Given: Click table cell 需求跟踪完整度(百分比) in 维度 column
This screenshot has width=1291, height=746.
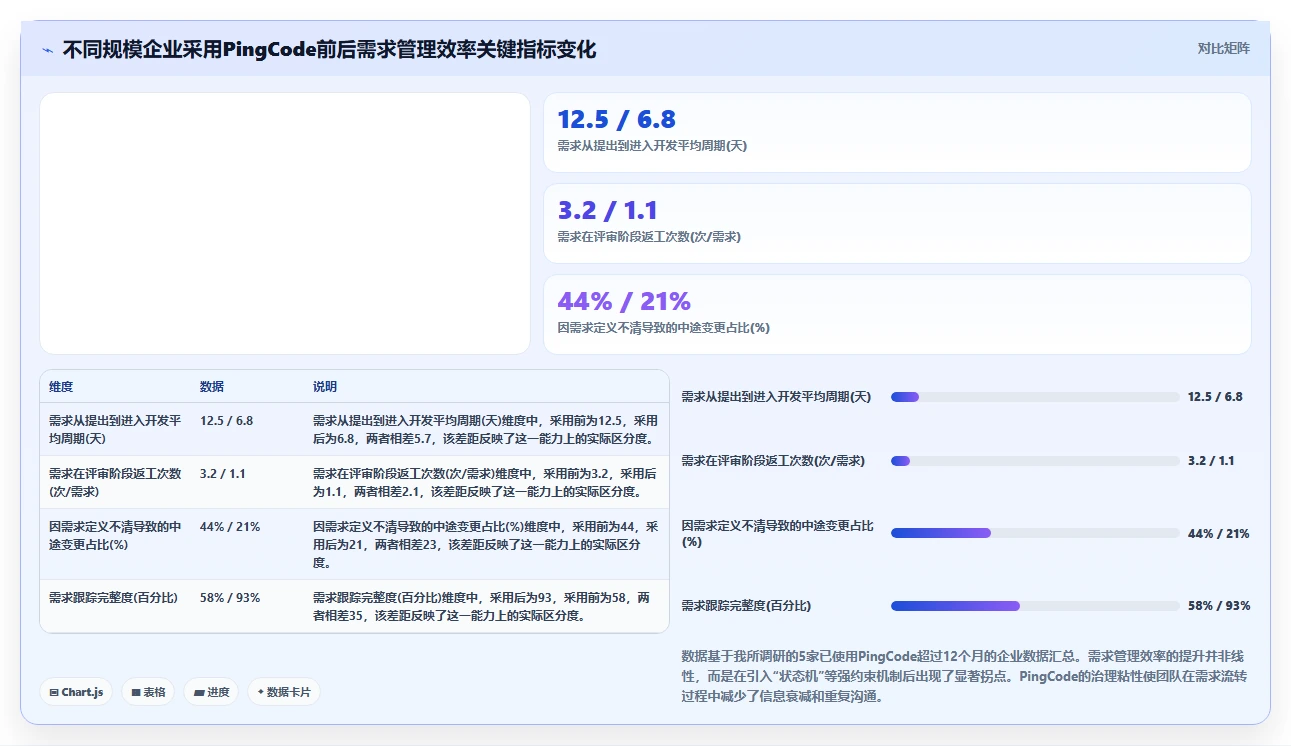Looking at the screenshot, I should point(113,598).
